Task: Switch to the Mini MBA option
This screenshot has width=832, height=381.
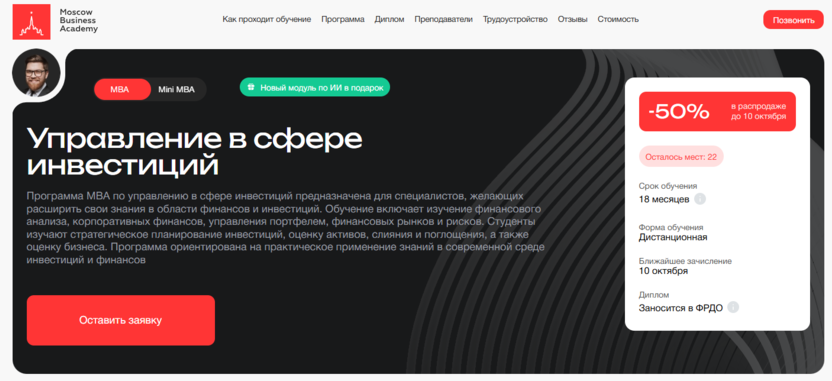Action: [x=176, y=90]
